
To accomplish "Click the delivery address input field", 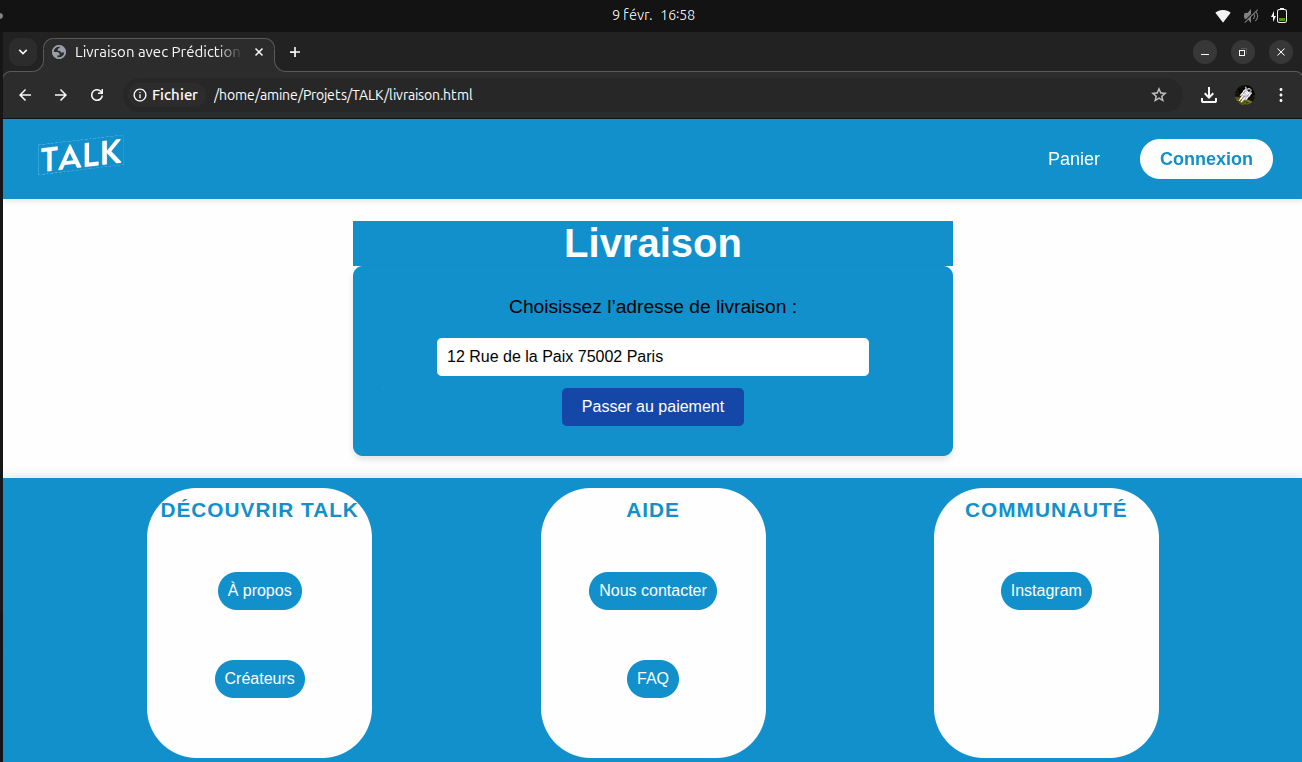I will pos(652,357).
